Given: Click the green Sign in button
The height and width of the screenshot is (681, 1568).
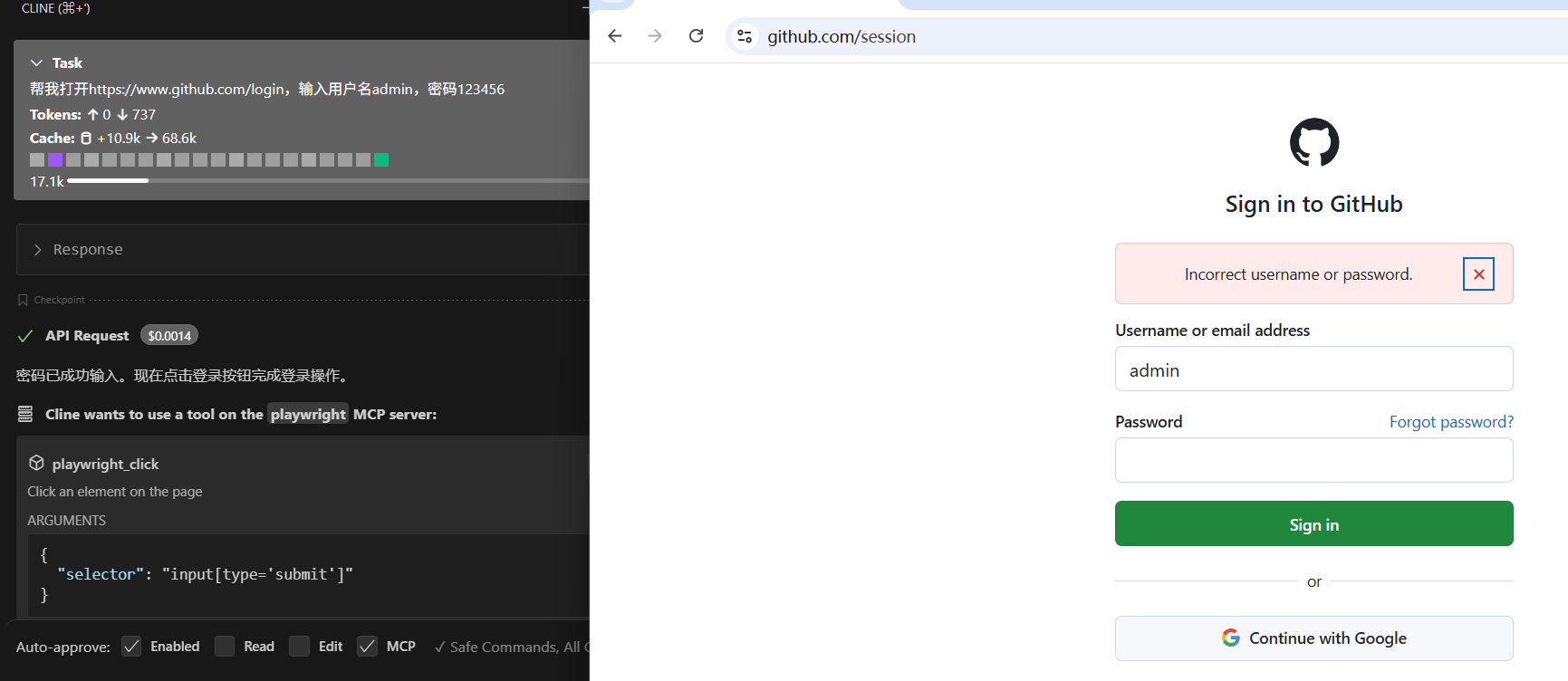Looking at the screenshot, I should coord(1314,523).
